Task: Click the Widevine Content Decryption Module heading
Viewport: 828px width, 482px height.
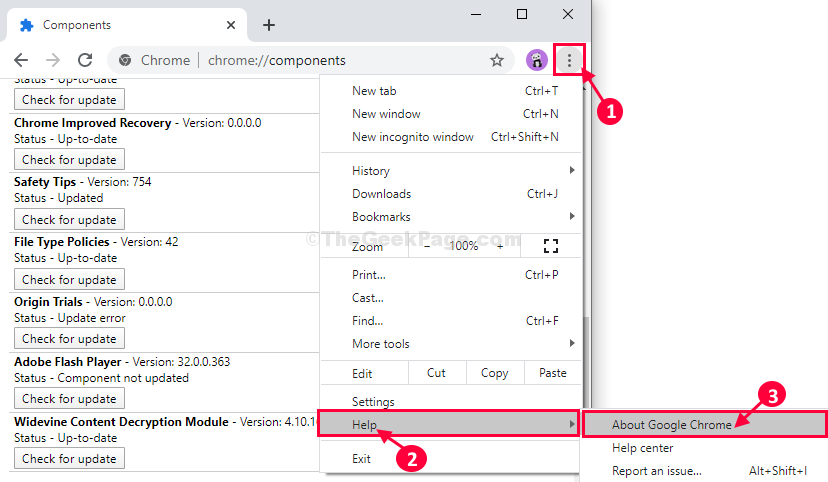Action: tap(121, 422)
